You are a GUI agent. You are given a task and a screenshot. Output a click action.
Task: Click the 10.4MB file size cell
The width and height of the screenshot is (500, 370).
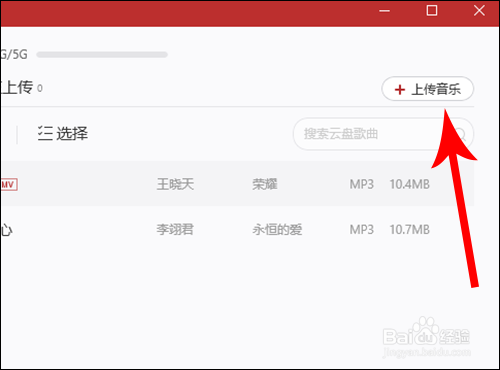coord(410,184)
